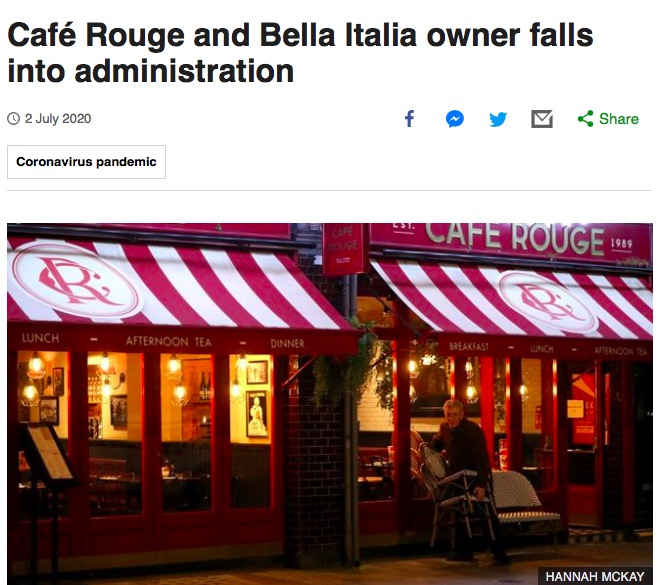
Task: Click the AFTERNOON TEA text on left awning
Action: (x=169, y=341)
